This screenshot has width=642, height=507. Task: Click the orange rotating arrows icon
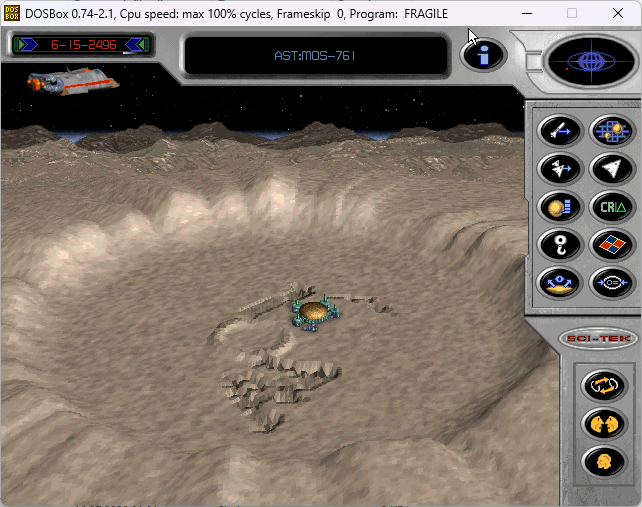[x=604, y=386]
